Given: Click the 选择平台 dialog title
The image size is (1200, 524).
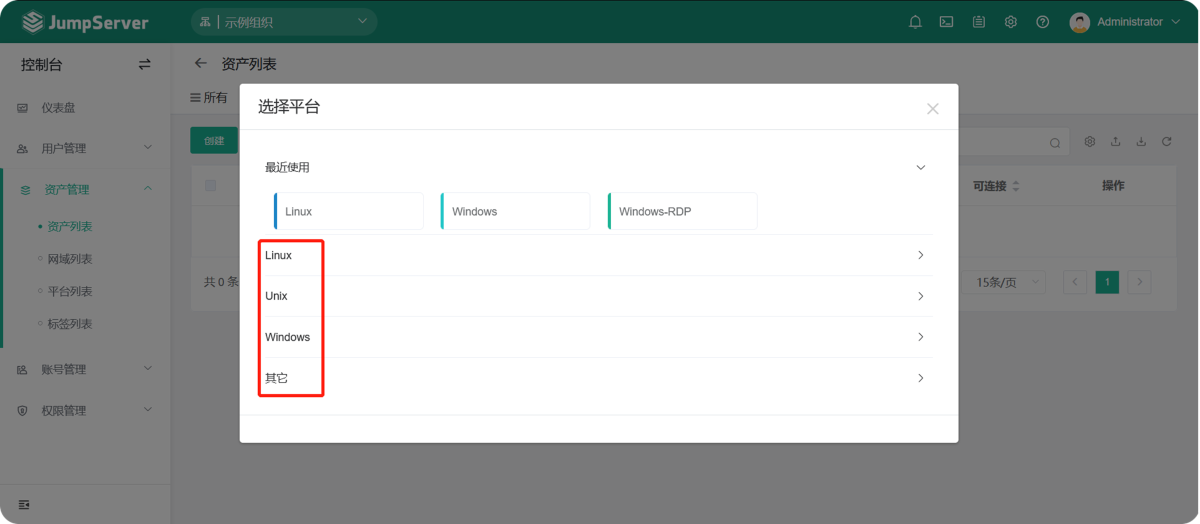Looking at the screenshot, I should (x=289, y=107).
